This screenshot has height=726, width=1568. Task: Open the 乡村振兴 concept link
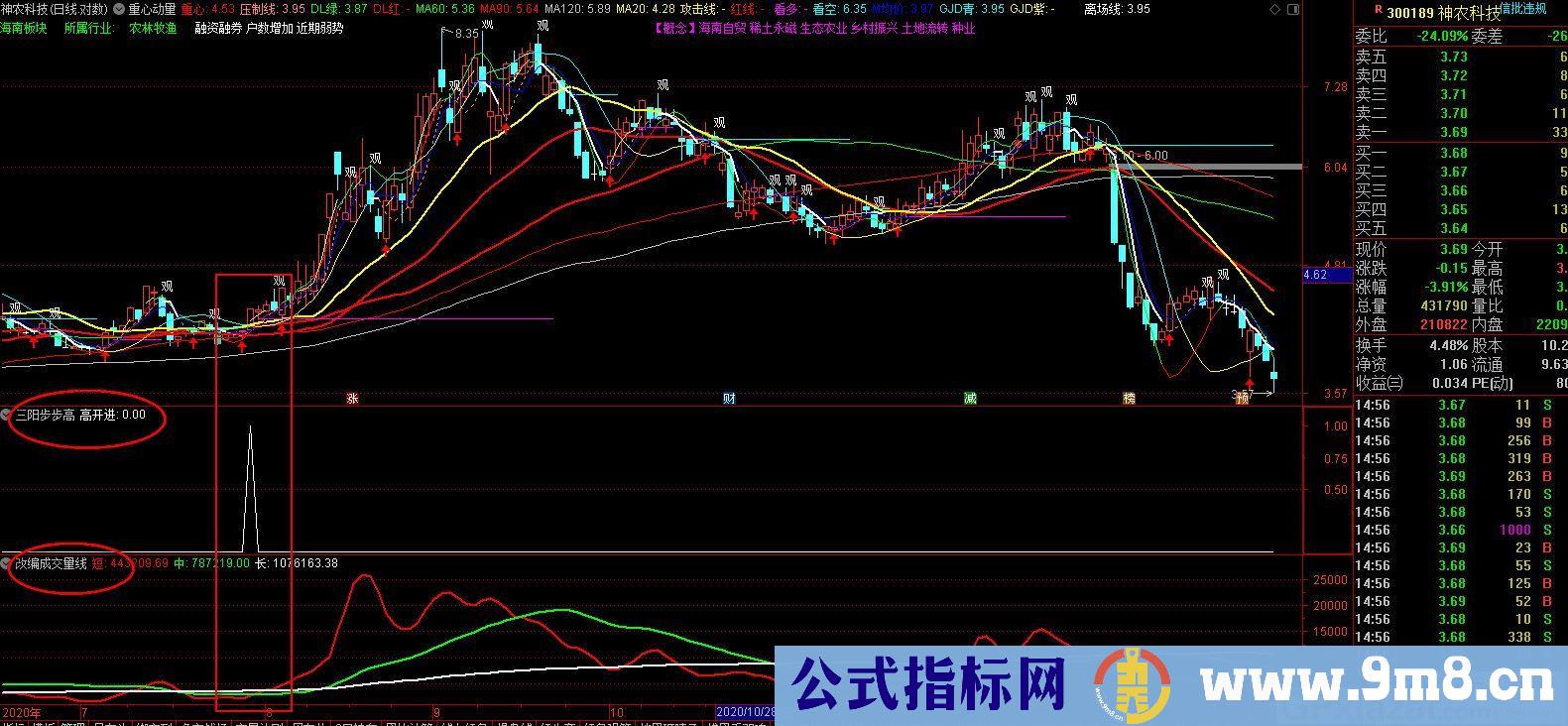pos(874,28)
